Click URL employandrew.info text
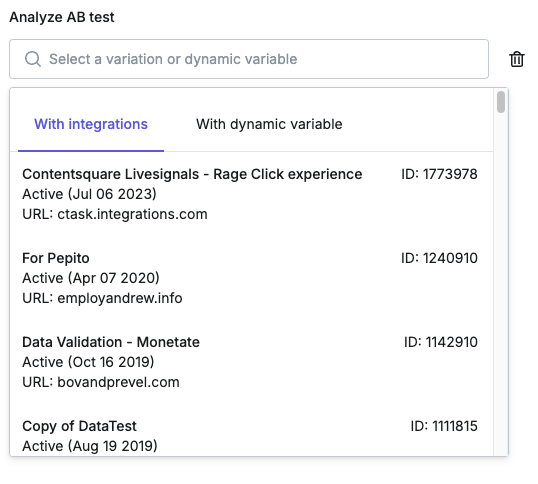 tap(102, 298)
